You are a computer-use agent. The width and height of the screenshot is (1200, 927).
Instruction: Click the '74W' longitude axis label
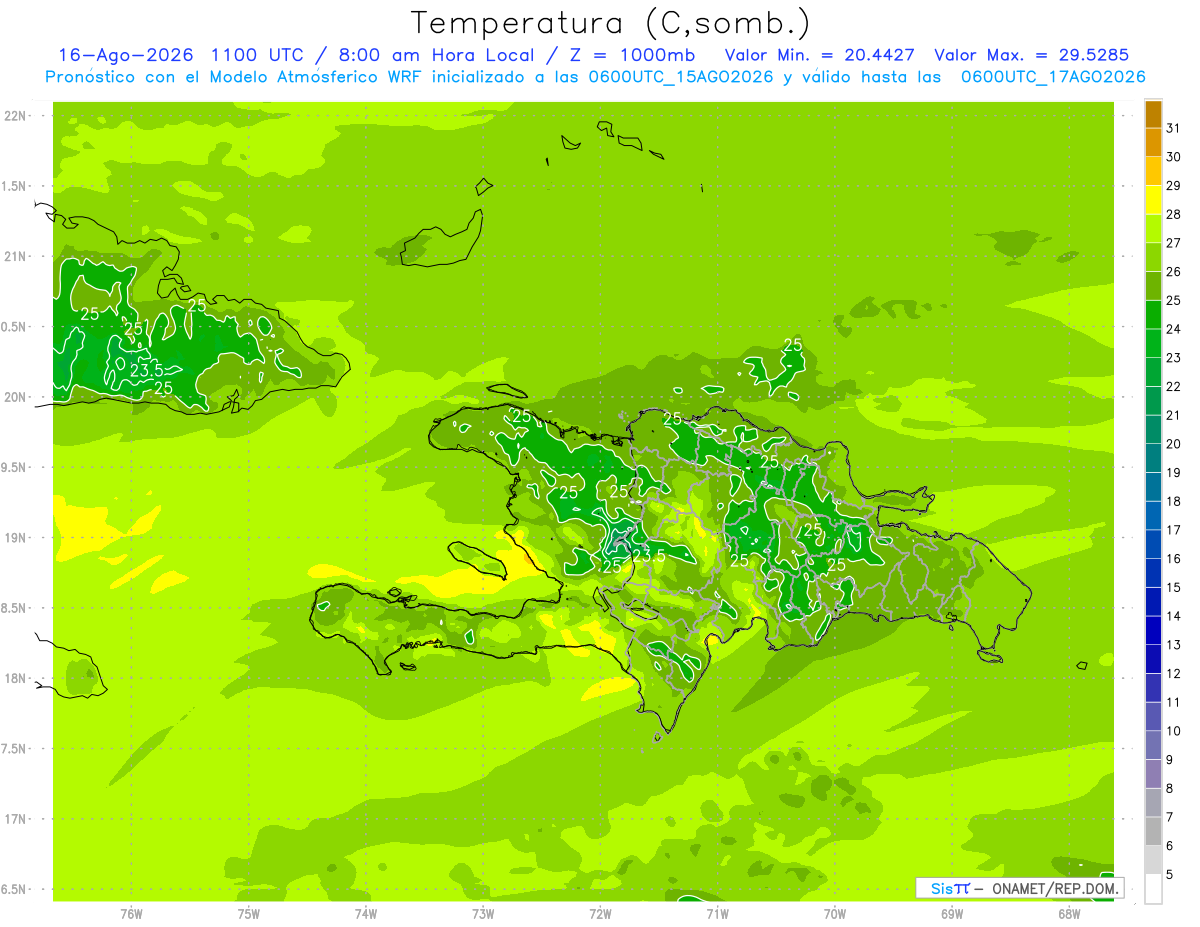[366, 913]
